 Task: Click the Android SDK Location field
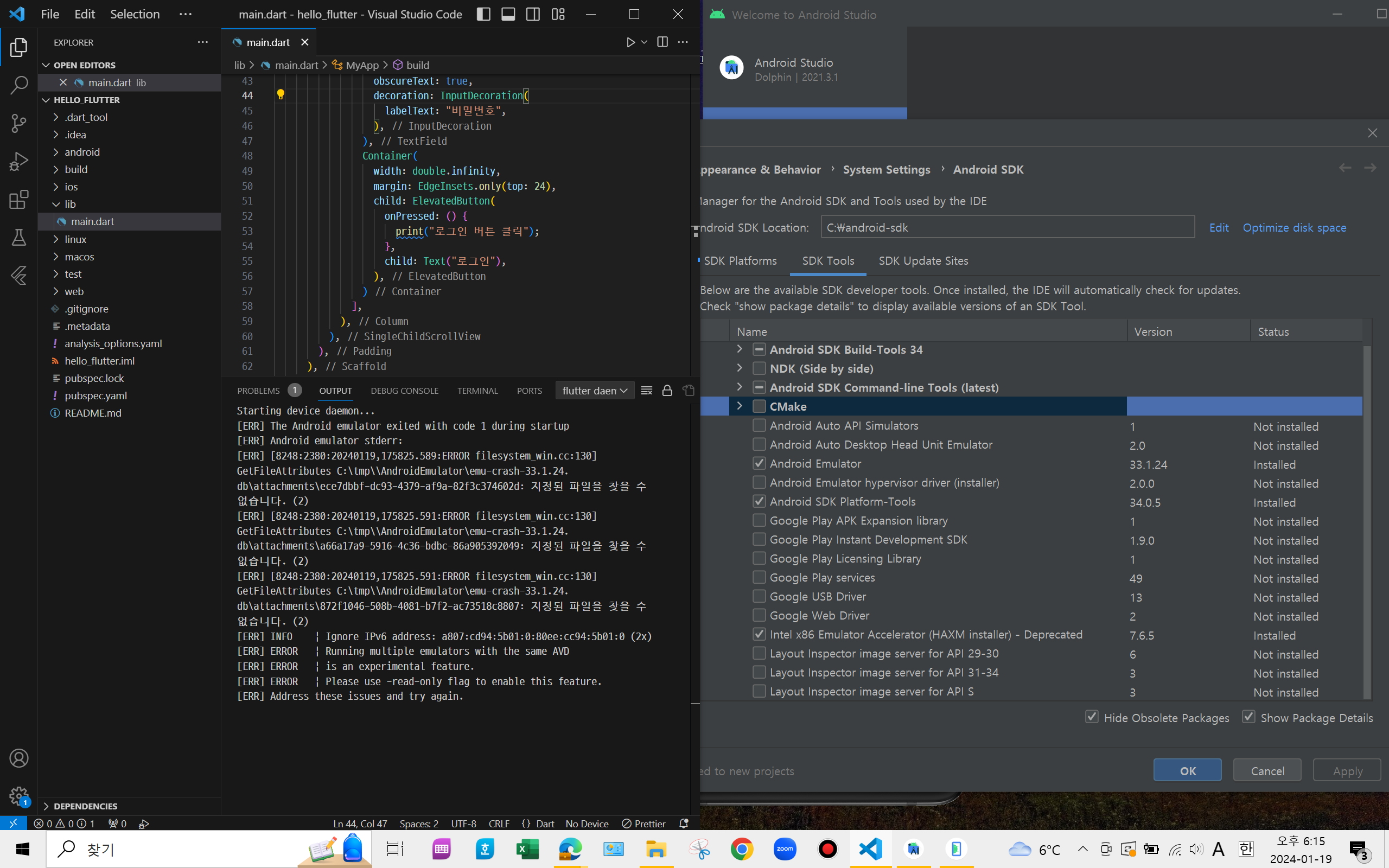[x=1008, y=227]
